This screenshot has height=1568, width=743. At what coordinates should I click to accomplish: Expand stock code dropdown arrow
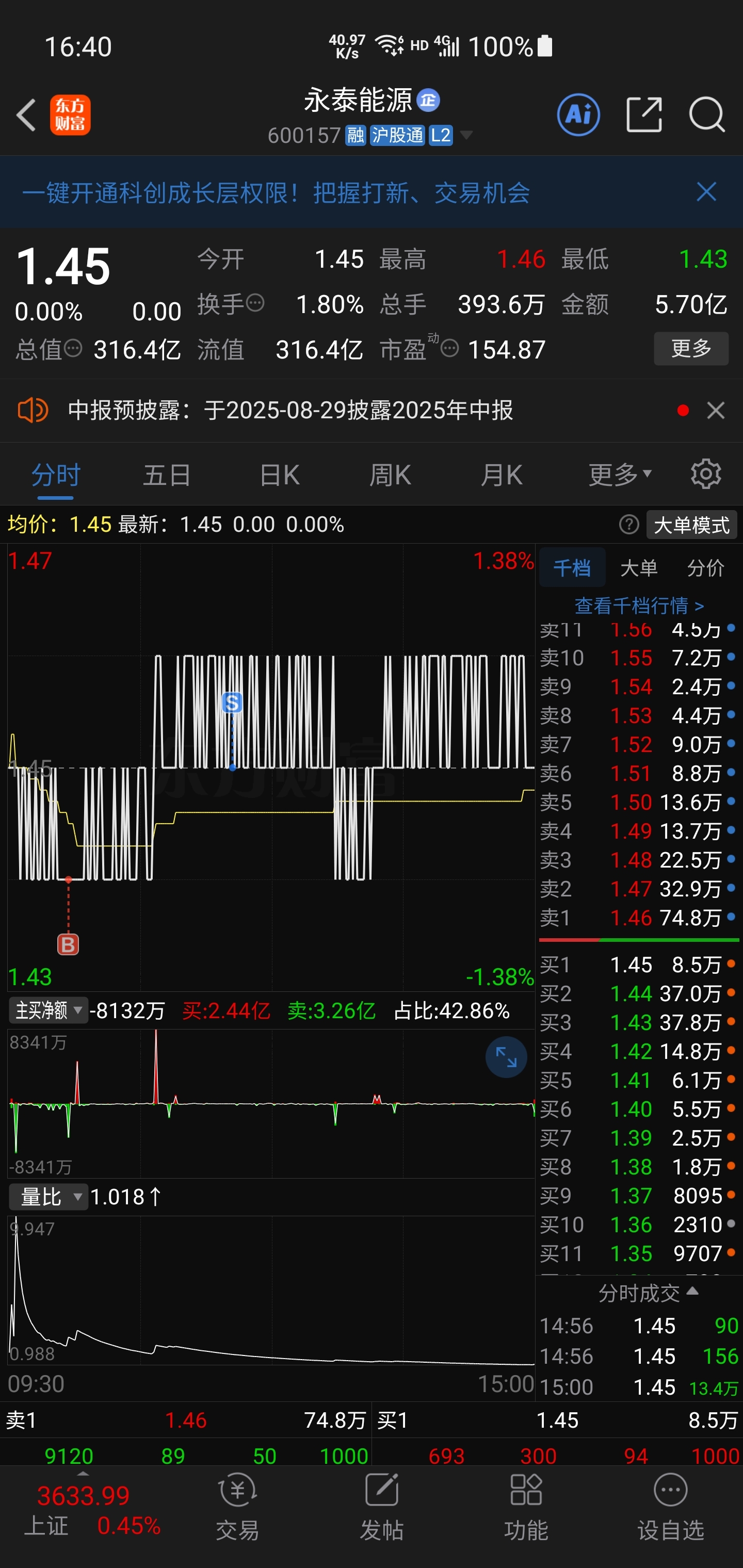(x=466, y=135)
